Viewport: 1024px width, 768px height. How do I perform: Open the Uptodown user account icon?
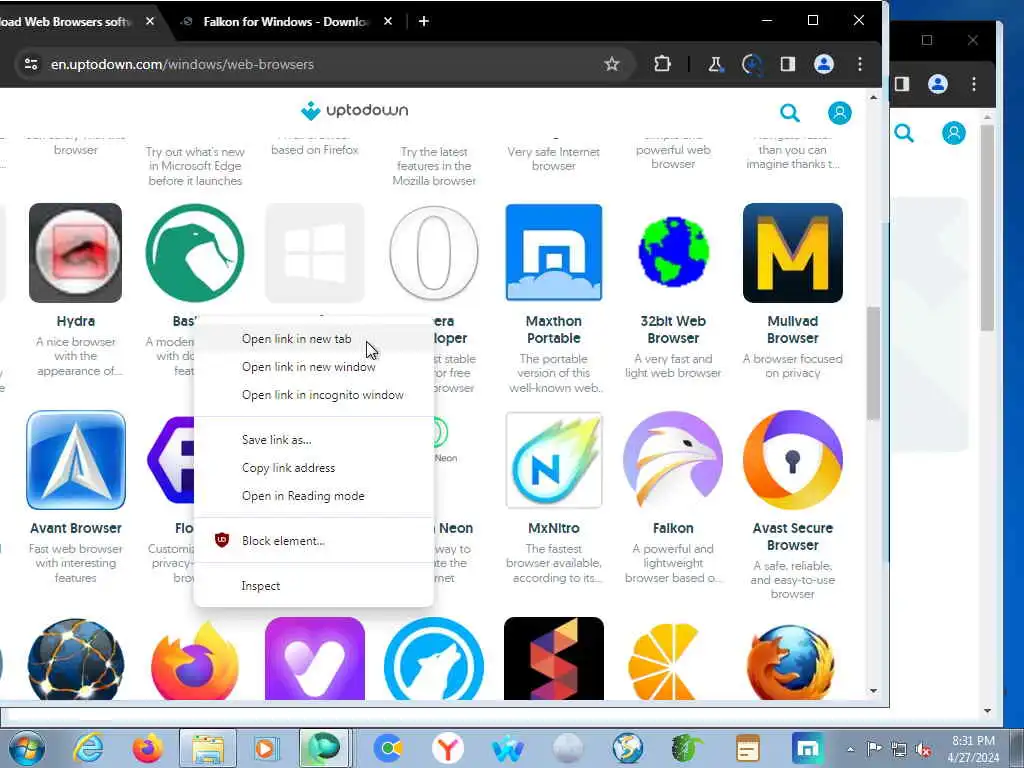point(840,113)
